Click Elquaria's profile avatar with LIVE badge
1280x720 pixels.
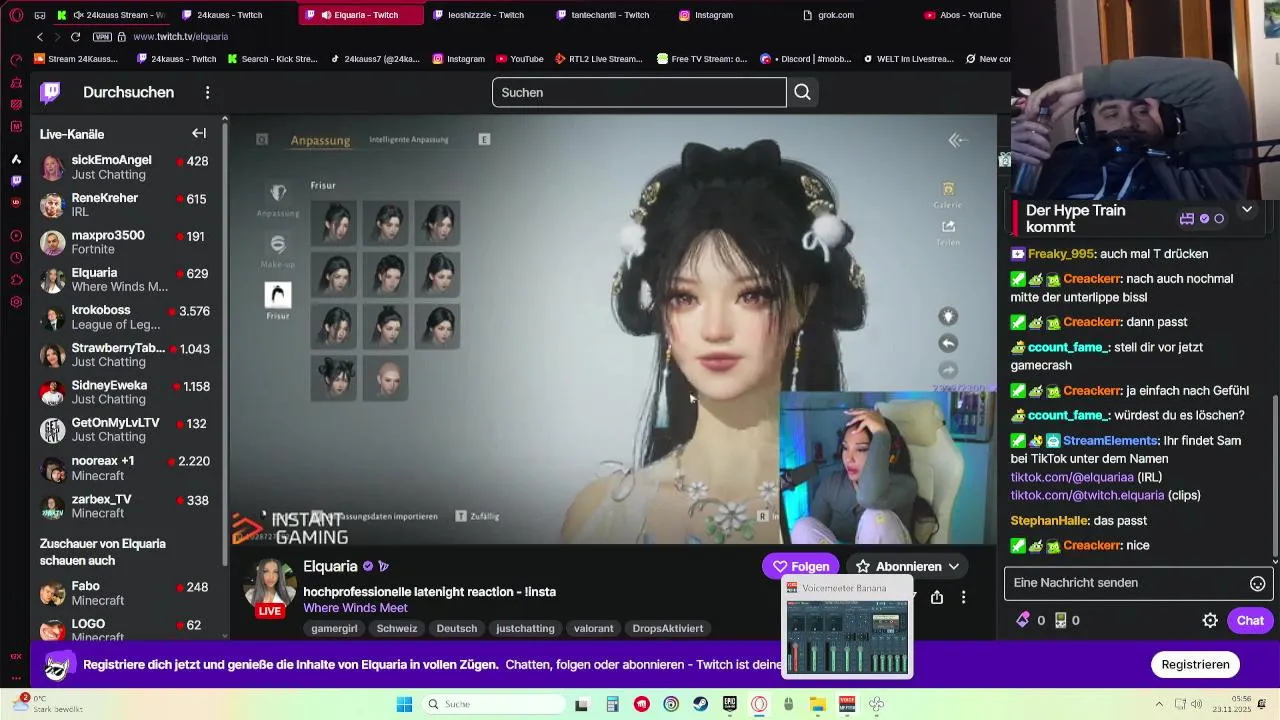point(270,587)
